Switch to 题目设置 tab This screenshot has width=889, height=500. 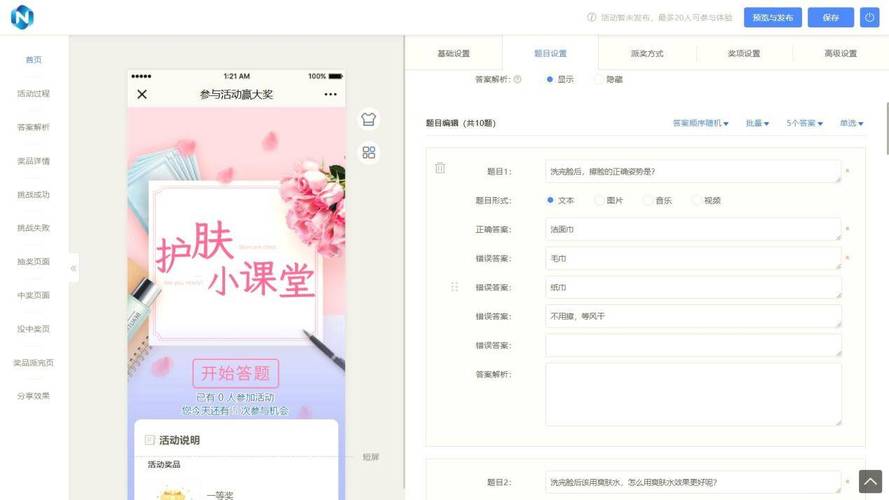pyautogui.click(x=550, y=53)
